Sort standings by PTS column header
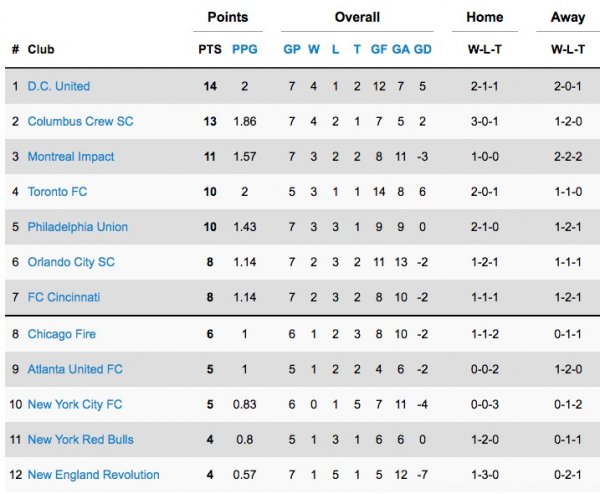This screenshot has width=600, height=494. pos(210,49)
